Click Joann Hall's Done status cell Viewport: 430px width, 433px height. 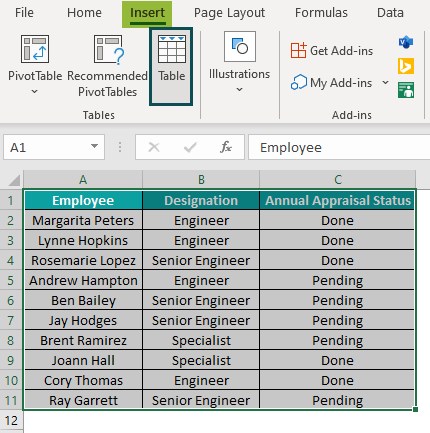tap(337, 360)
